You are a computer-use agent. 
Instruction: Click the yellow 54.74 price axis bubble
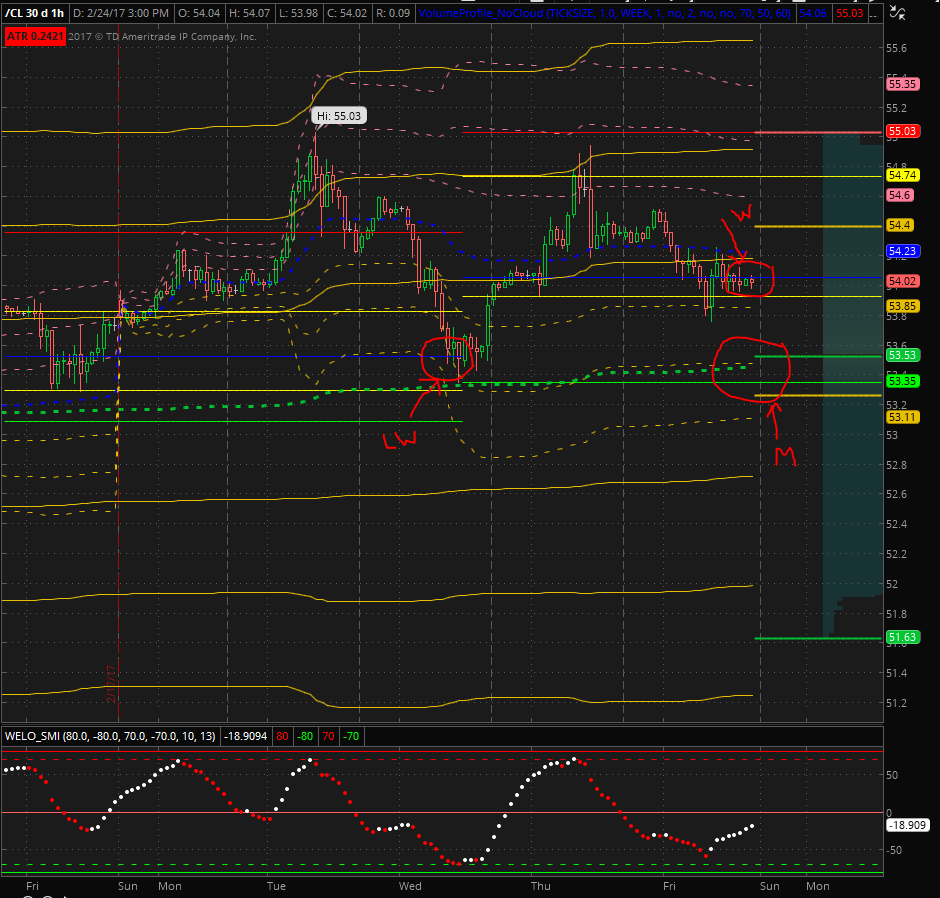(902, 175)
